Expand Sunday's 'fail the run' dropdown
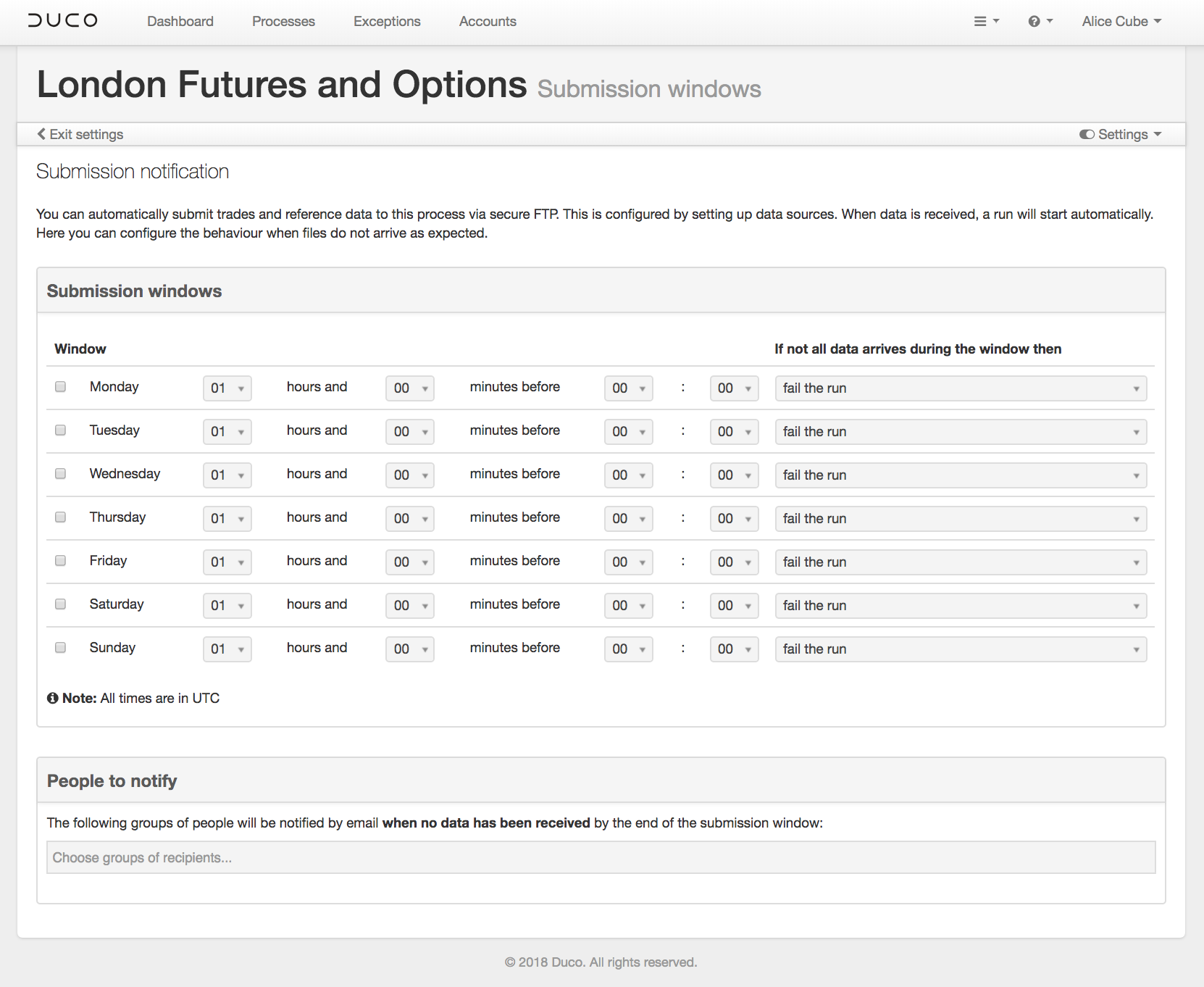This screenshot has width=1204, height=987. coord(961,649)
